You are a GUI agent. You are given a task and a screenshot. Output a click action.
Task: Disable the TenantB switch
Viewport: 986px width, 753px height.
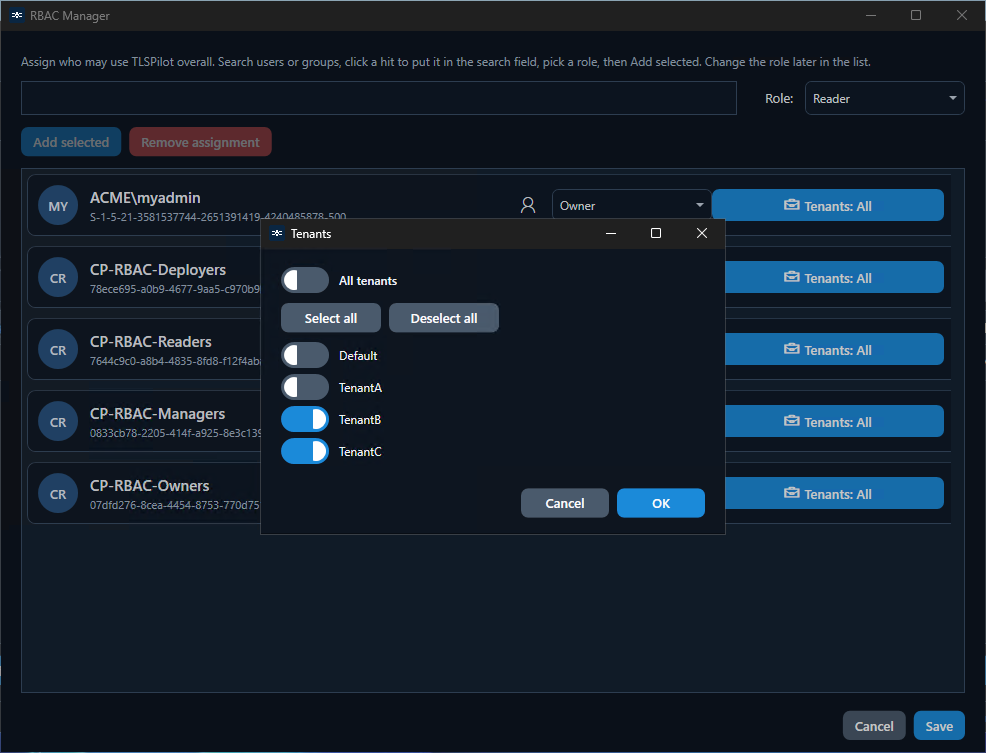(x=305, y=420)
